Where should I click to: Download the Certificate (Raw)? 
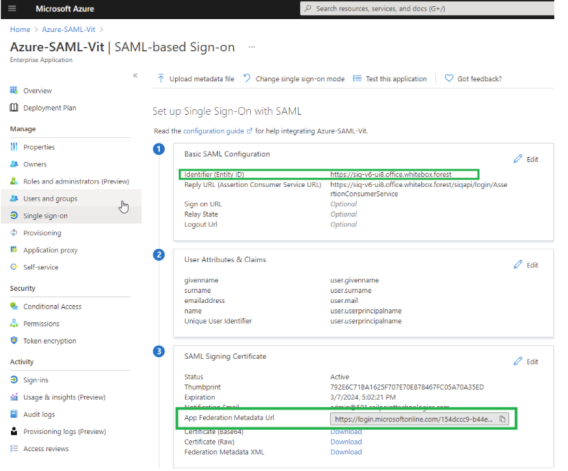(346, 442)
